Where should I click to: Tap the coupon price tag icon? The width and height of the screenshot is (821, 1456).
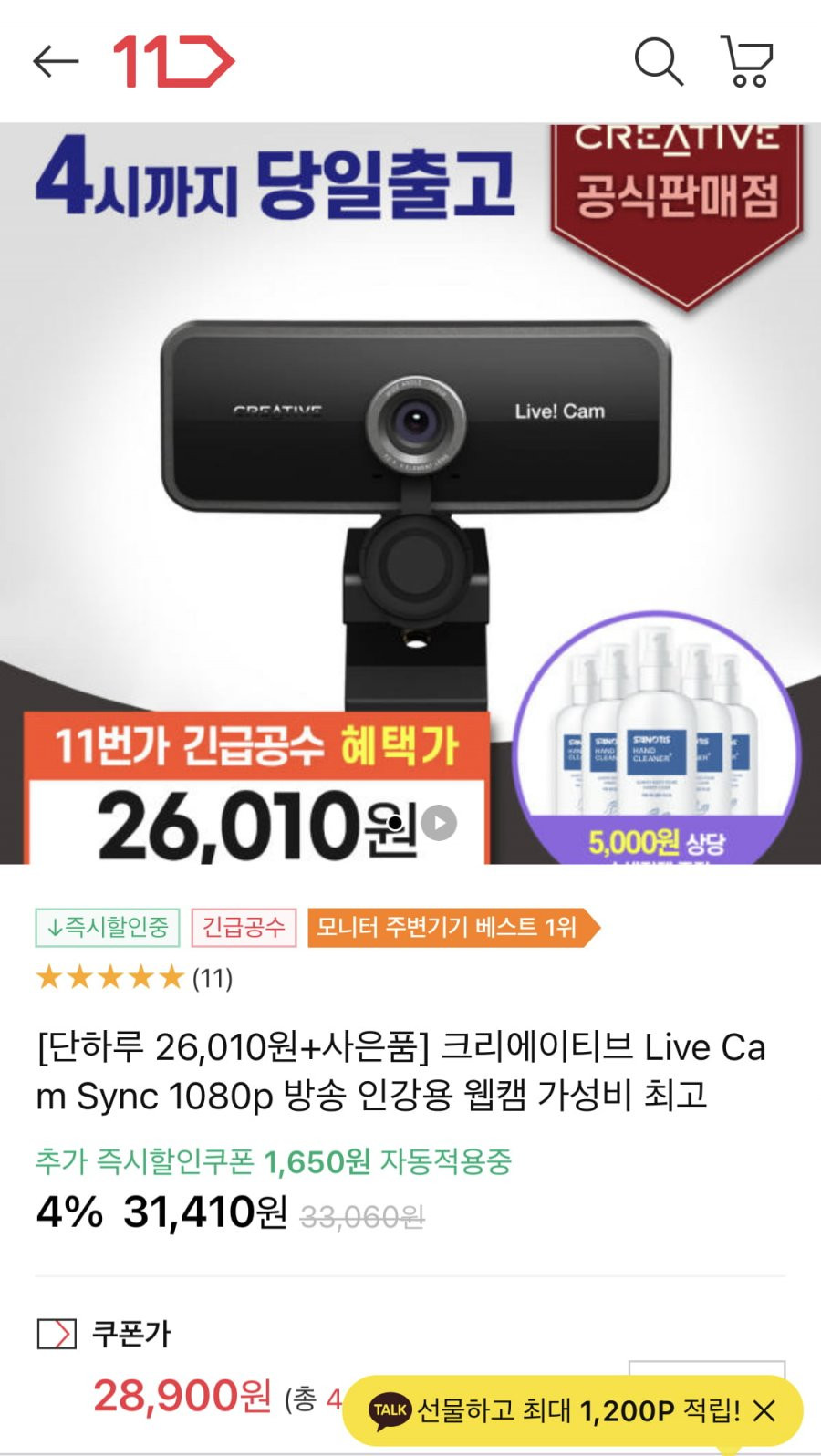(57, 1334)
